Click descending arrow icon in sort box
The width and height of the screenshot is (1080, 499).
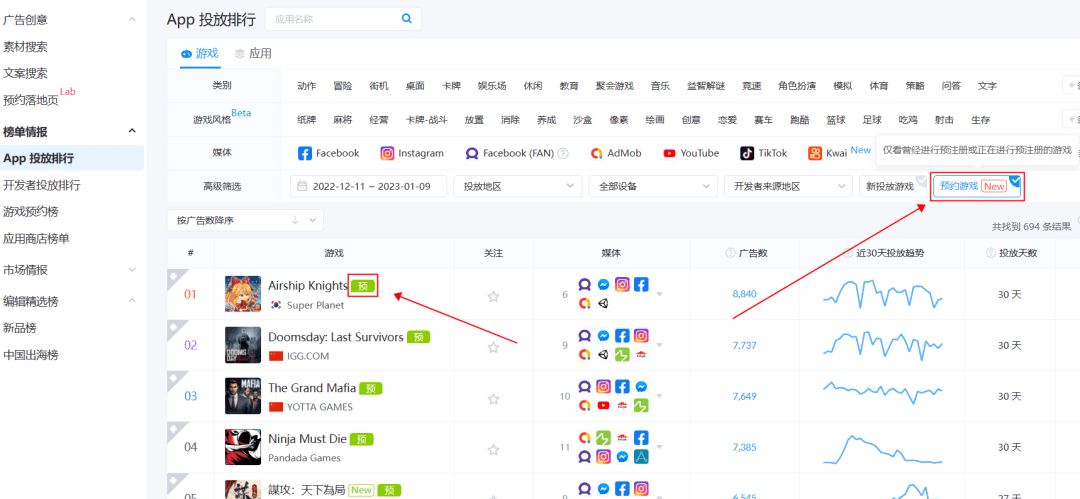click(295, 221)
